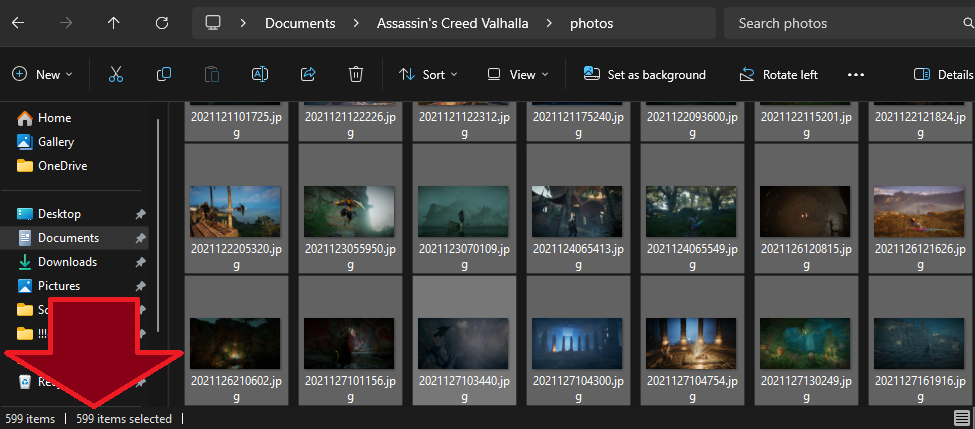Cut the selected files
Image resolution: width=975 pixels, height=429 pixels.
(x=116, y=75)
